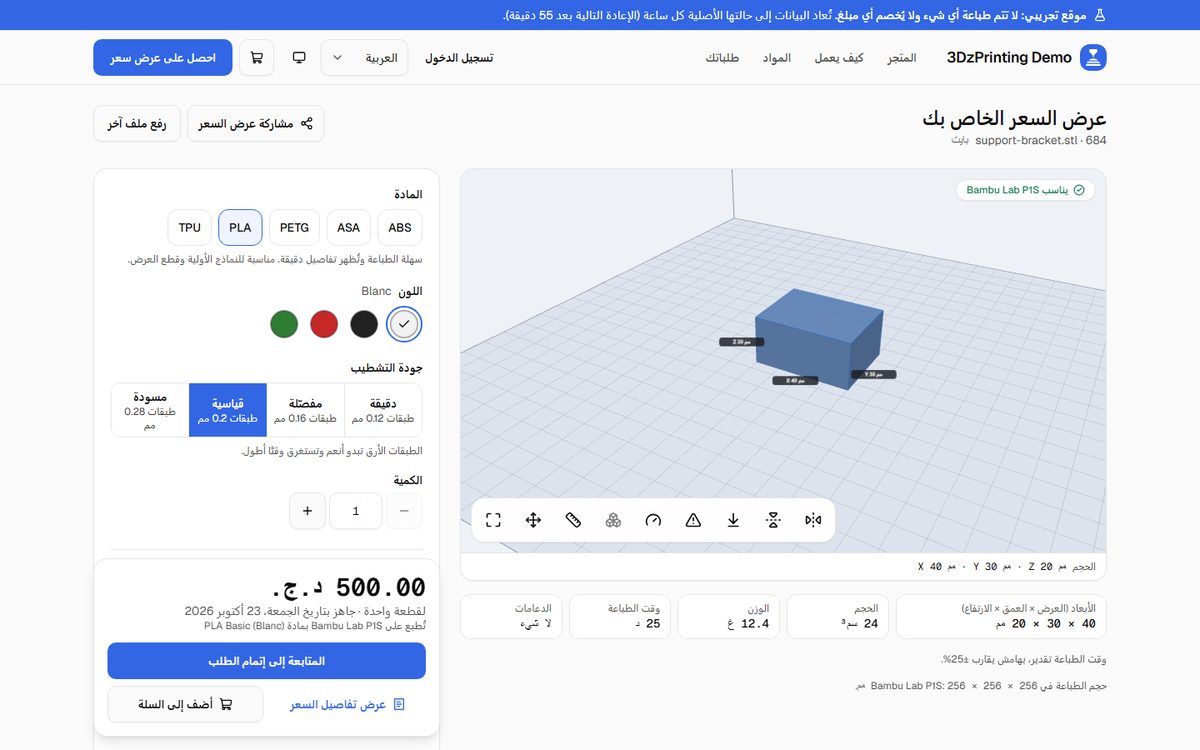Increase quantity with the plus button
Viewport: 1200px width, 750px height.
(x=307, y=511)
